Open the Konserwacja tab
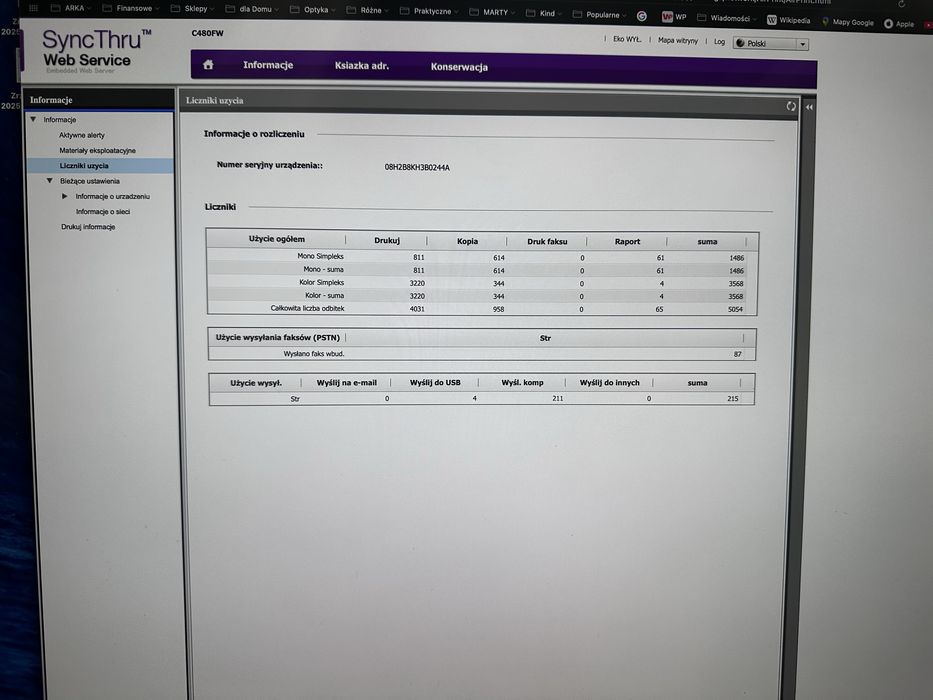This screenshot has width=933, height=700. point(459,67)
